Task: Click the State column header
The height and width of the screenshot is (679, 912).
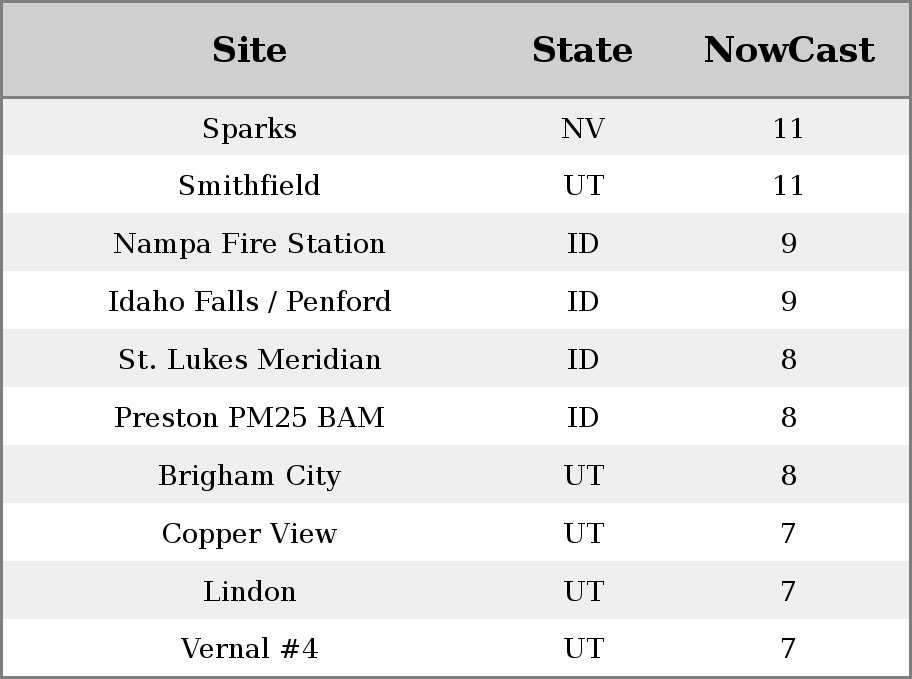Action: (x=582, y=50)
